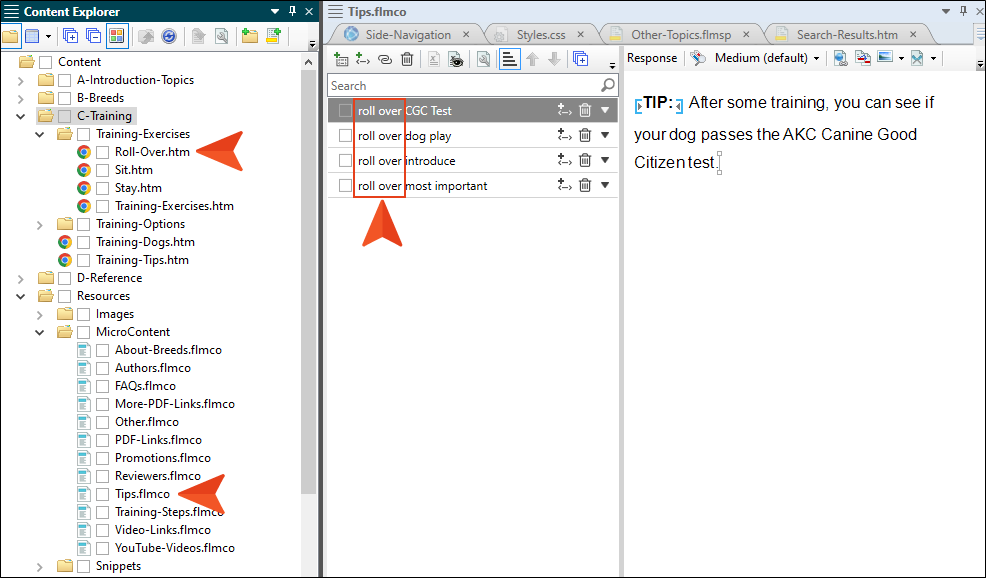Click the Move Down arrow icon
986x578 pixels.
[554, 59]
